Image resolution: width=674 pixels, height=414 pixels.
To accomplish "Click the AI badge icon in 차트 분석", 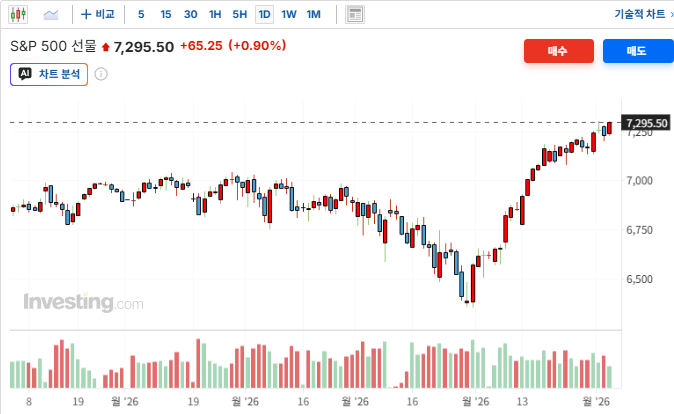I will 25,74.
